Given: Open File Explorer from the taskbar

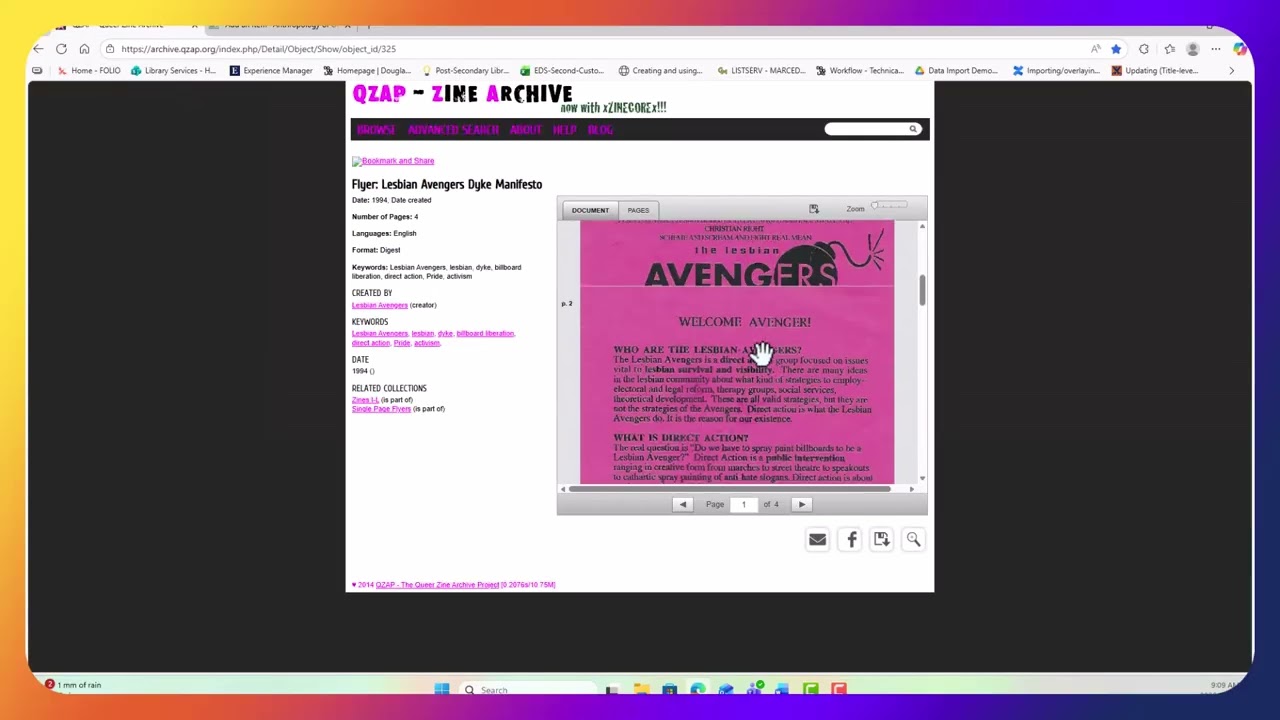Looking at the screenshot, I should tap(641, 689).
